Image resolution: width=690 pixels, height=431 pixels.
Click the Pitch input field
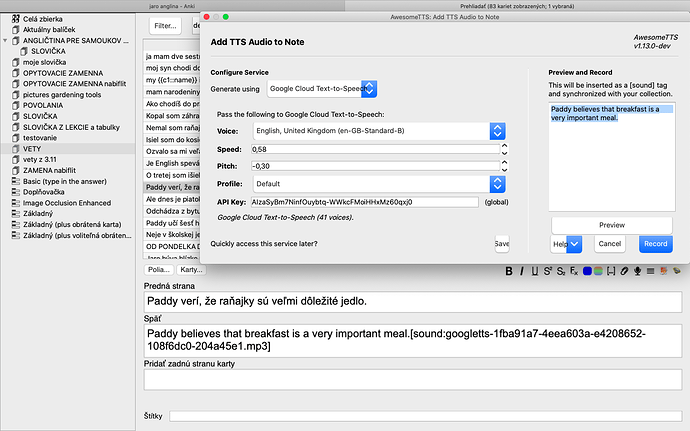[375, 166]
